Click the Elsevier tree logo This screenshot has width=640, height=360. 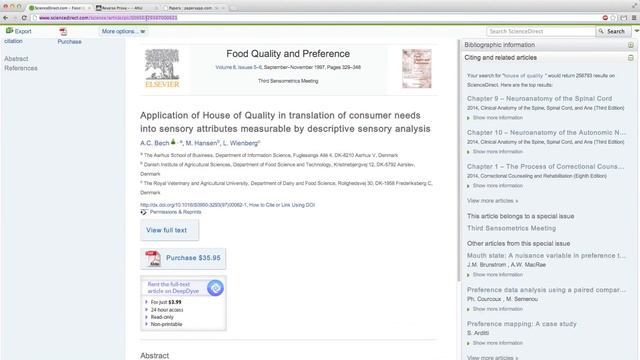point(162,68)
